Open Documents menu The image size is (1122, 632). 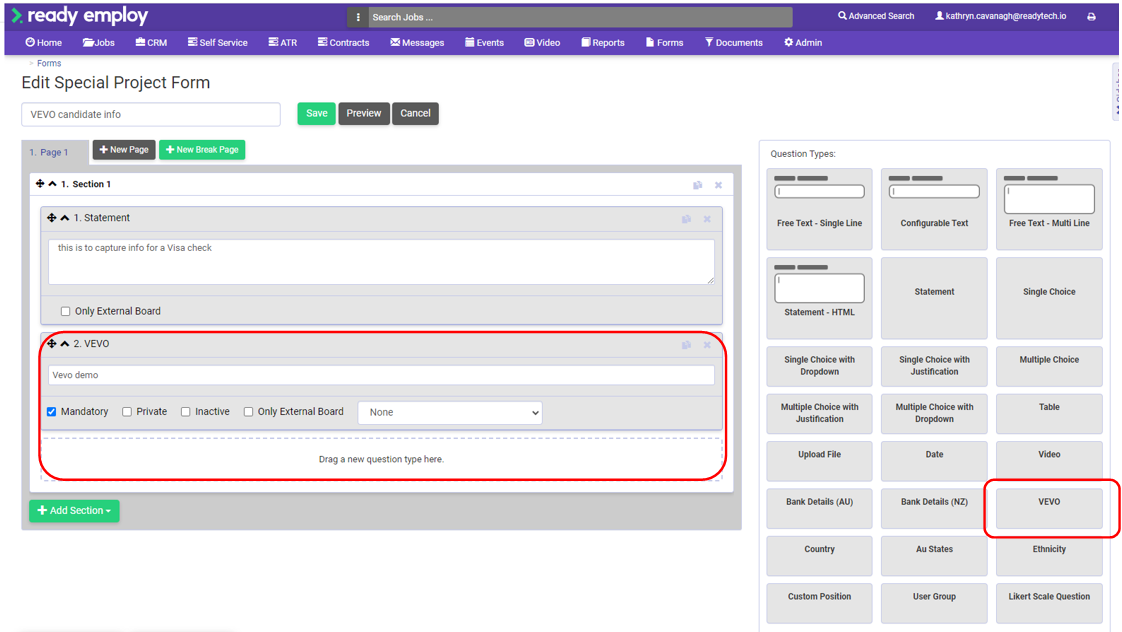[x=733, y=42]
